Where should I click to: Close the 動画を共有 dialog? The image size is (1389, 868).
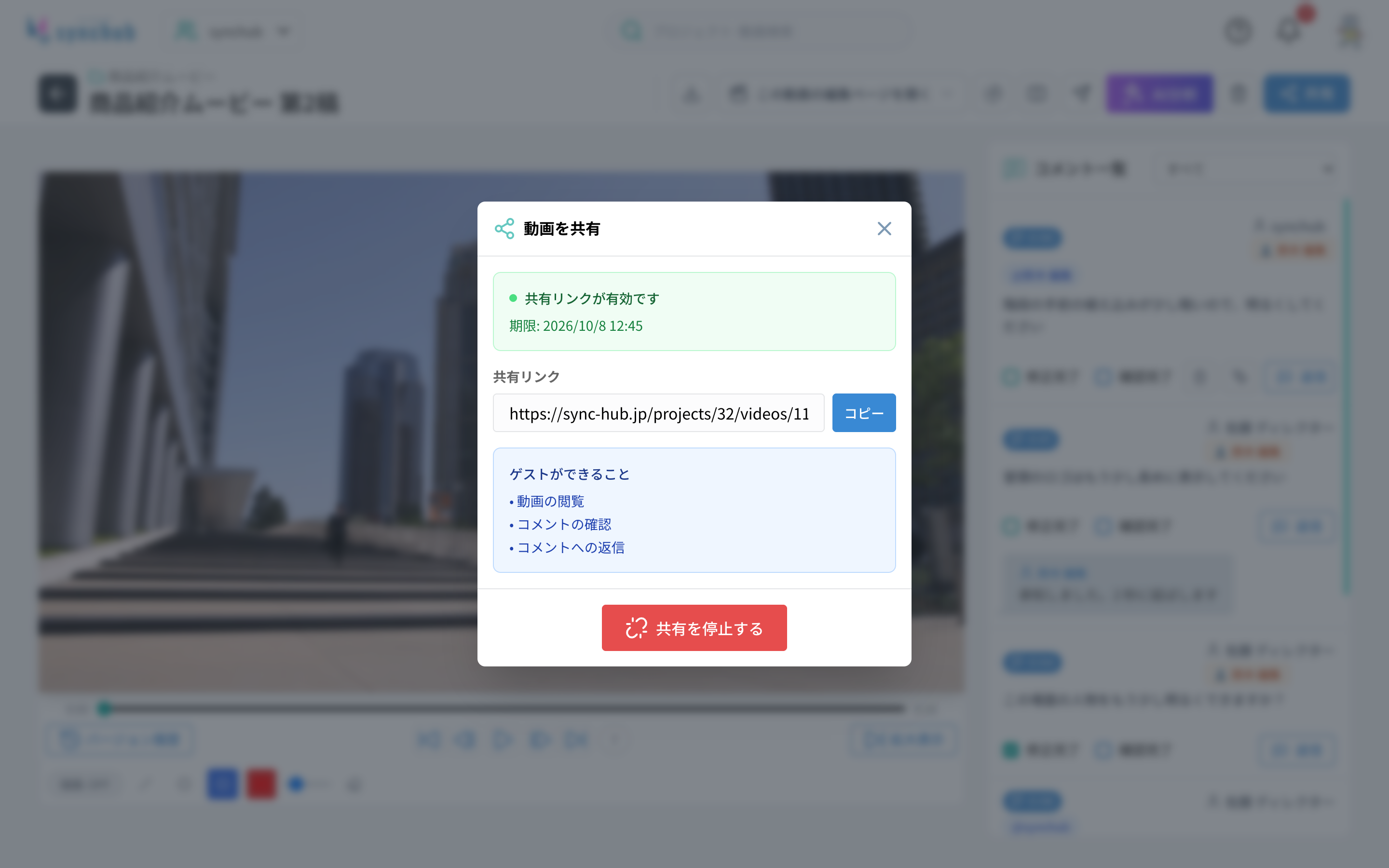click(884, 229)
